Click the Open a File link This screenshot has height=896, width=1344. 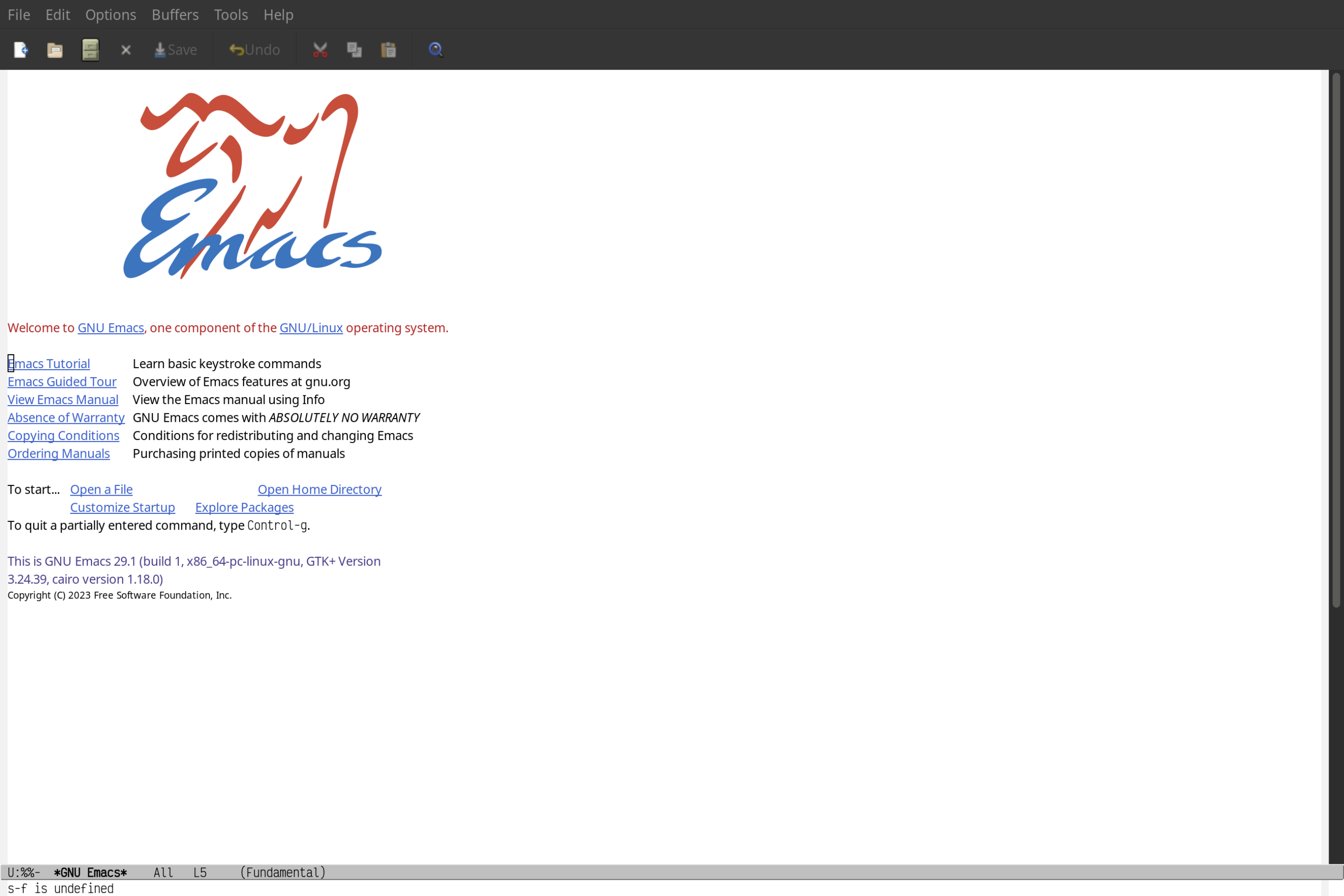[x=101, y=489]
